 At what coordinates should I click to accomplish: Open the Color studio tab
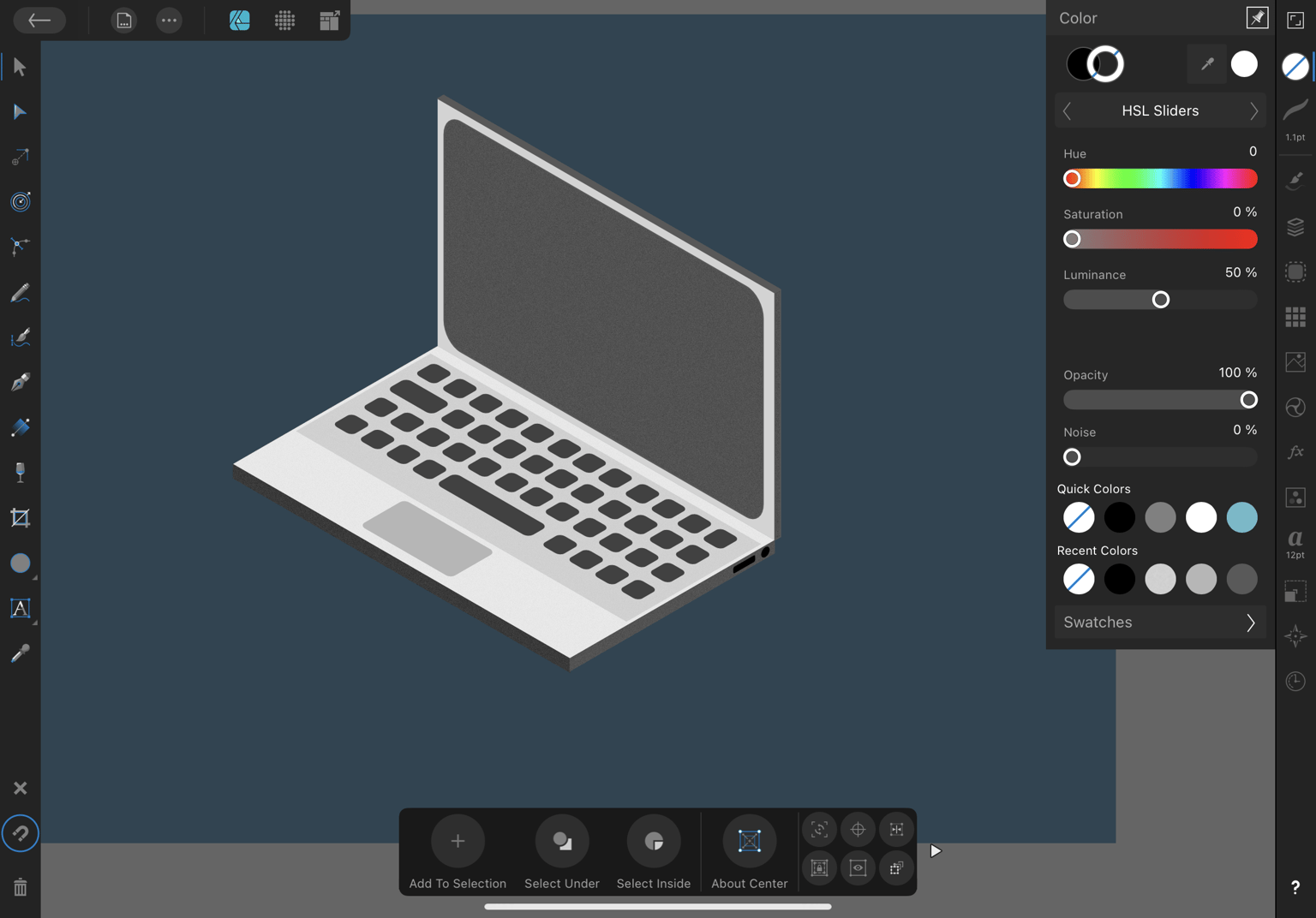click(1295, 66)
